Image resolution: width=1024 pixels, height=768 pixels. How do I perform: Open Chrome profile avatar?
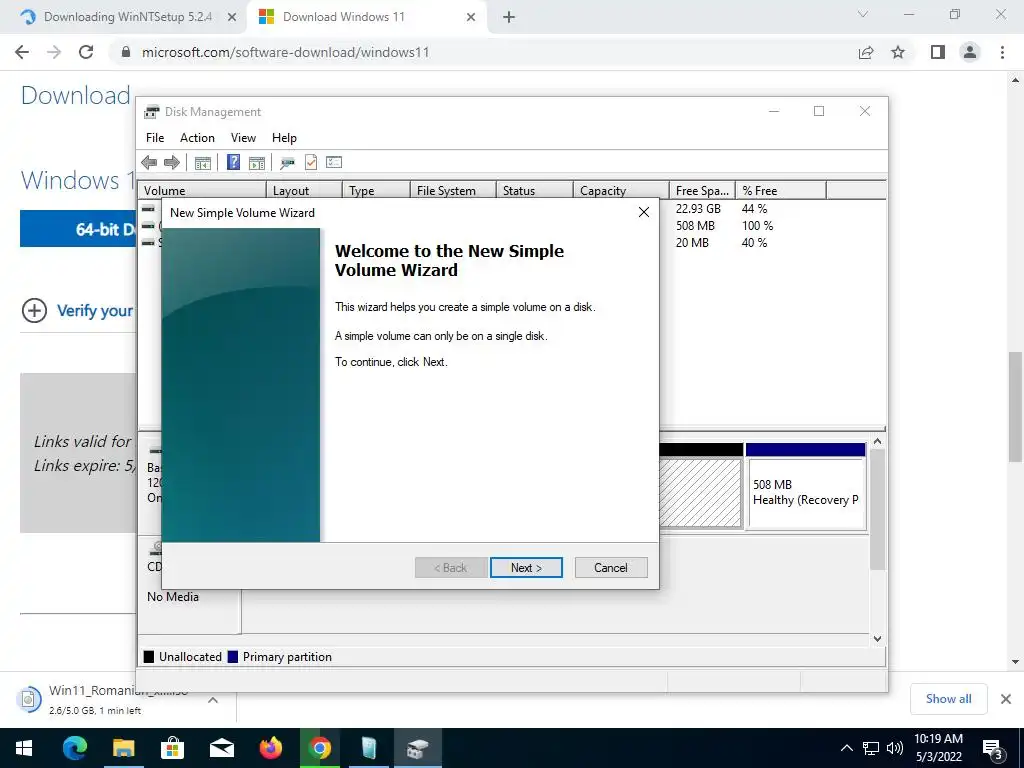coord(970,52)
